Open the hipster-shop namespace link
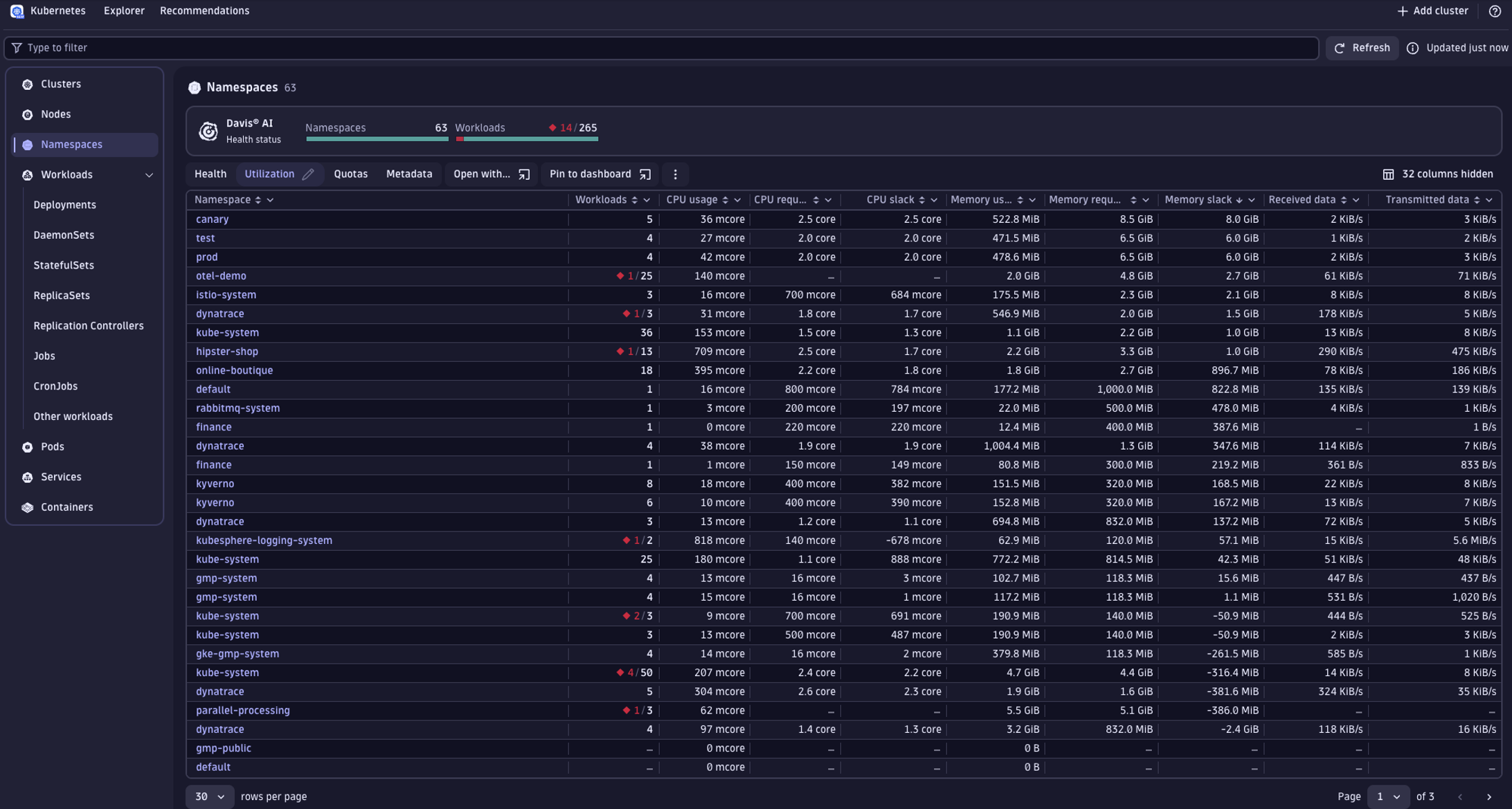This screenshot has width=1512, height=809. 226,352
